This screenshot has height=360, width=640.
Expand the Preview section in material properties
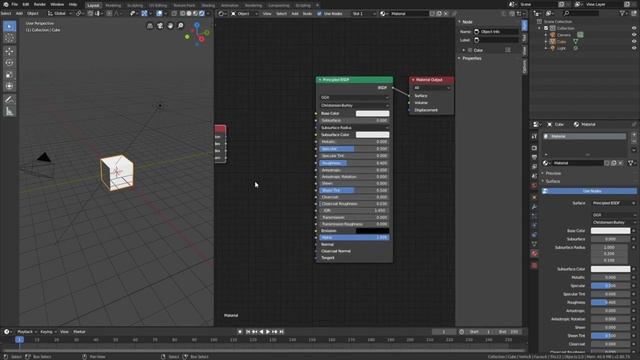tap(553, 173)
